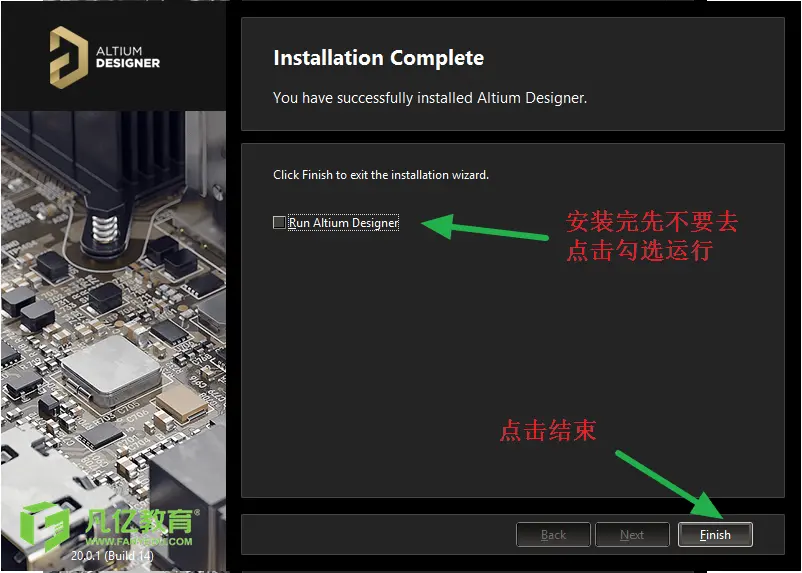Click the greyed-out Back button

click(553, 535)
